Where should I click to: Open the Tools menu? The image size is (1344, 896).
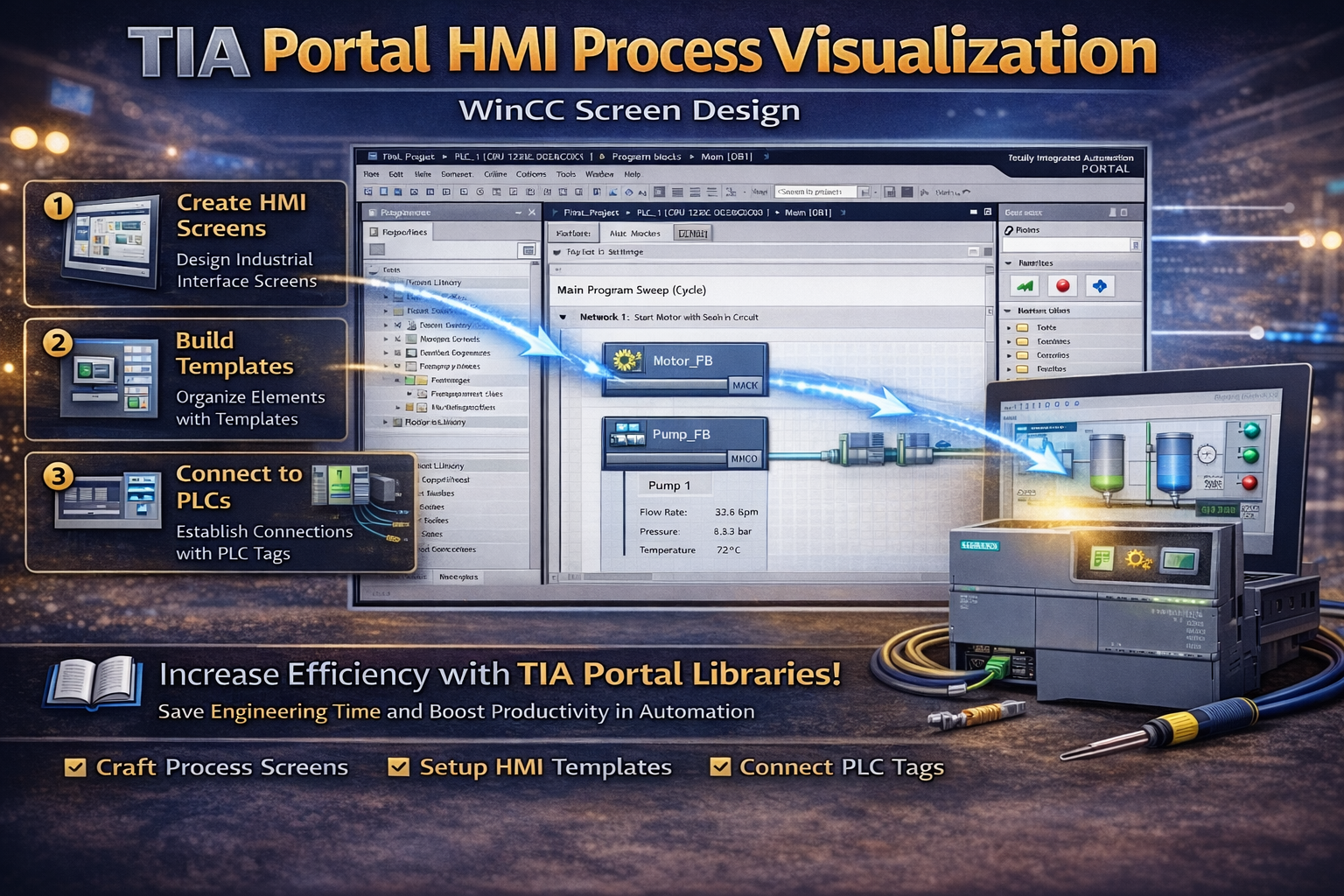(566, 174)
